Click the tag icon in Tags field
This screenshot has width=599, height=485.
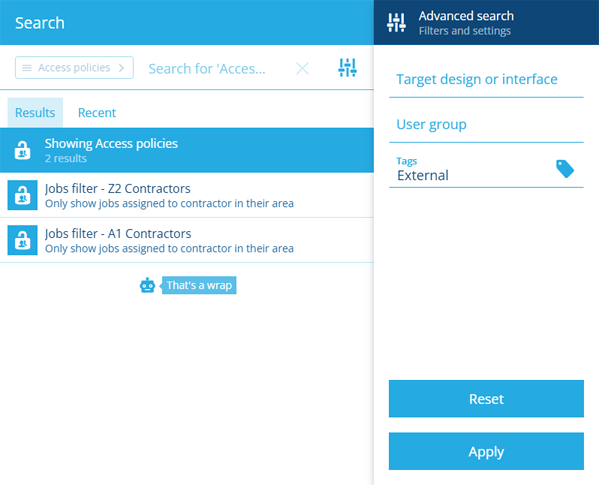[565, 169]
